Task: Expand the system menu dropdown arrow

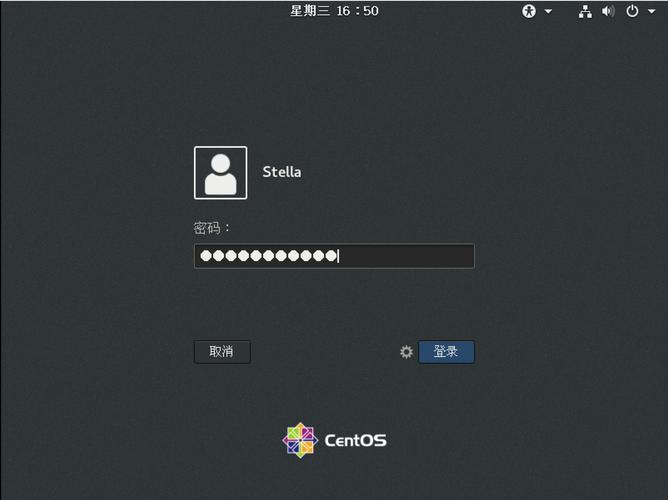Action: [651, 11]
